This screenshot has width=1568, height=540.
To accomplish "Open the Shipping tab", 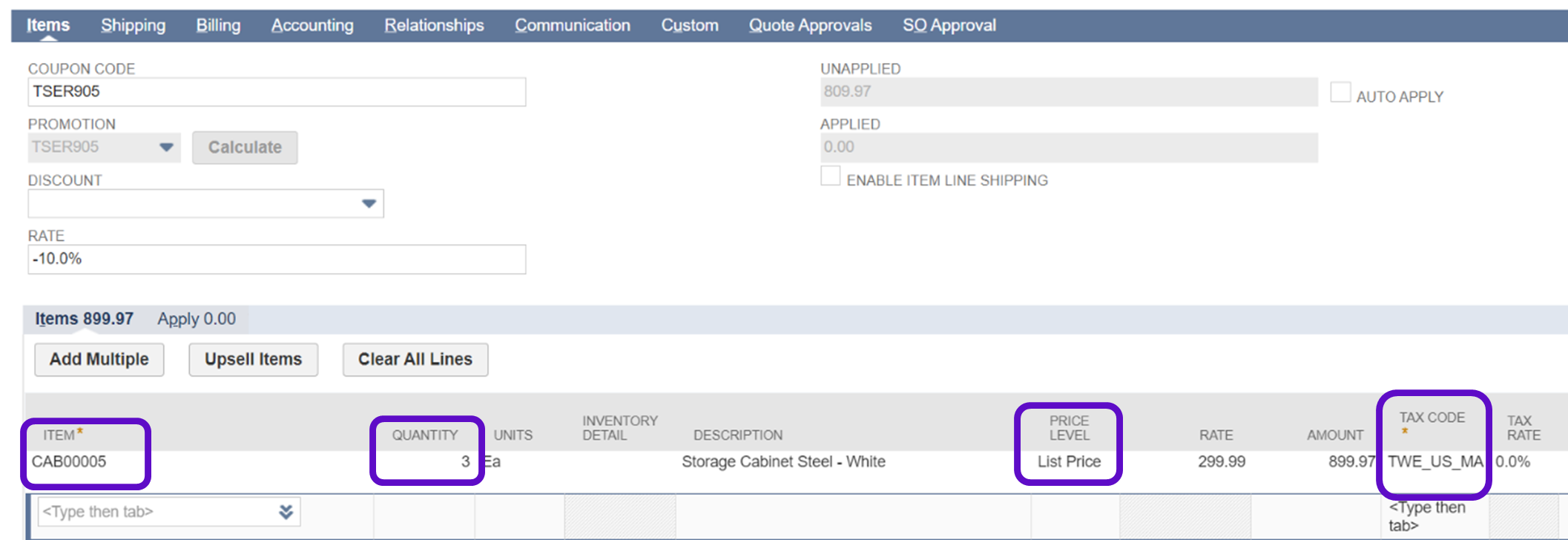I will point(133,25).
